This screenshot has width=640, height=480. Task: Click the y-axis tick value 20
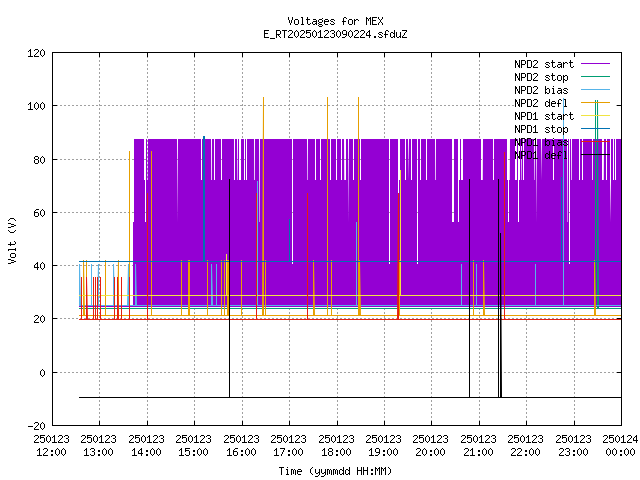[x=40, y=319]
